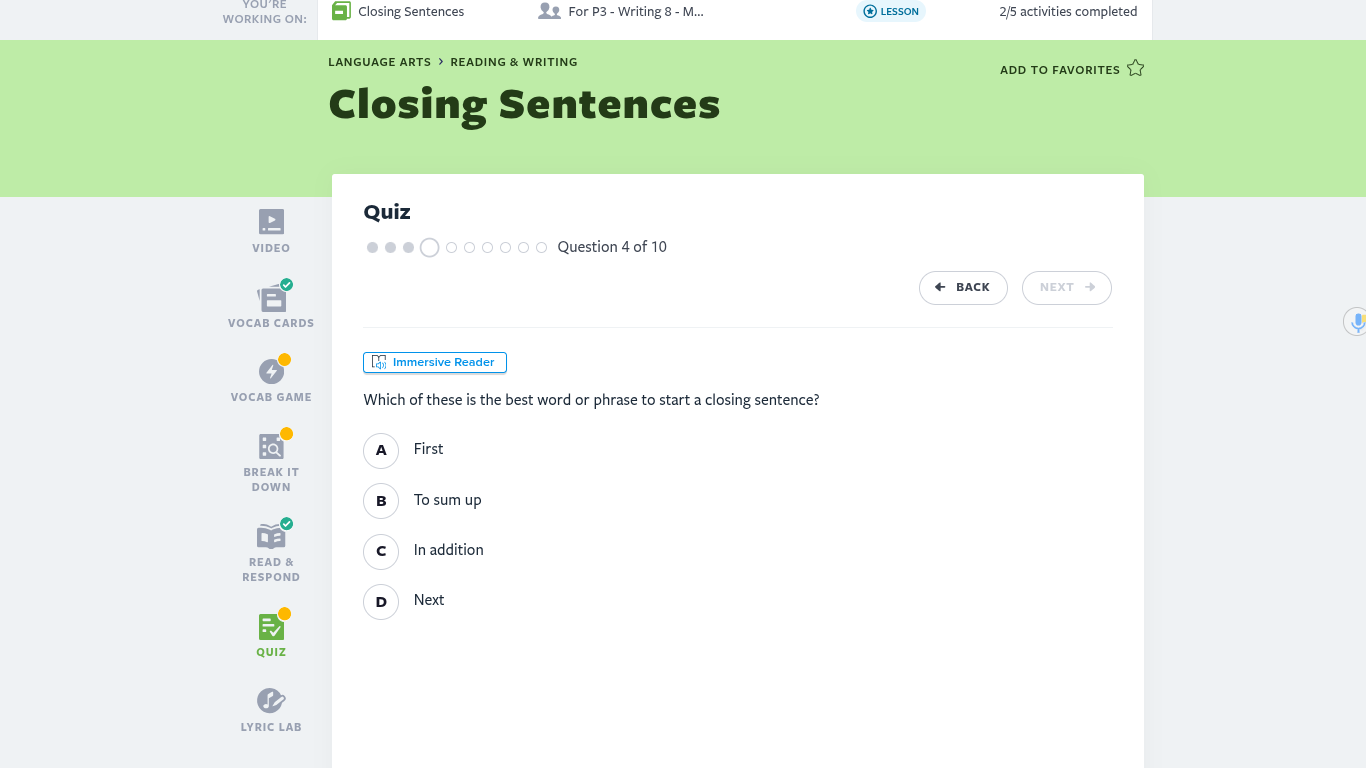Click the Back button
Viewport: 1366px width, 768px height.
pos(962,287)
